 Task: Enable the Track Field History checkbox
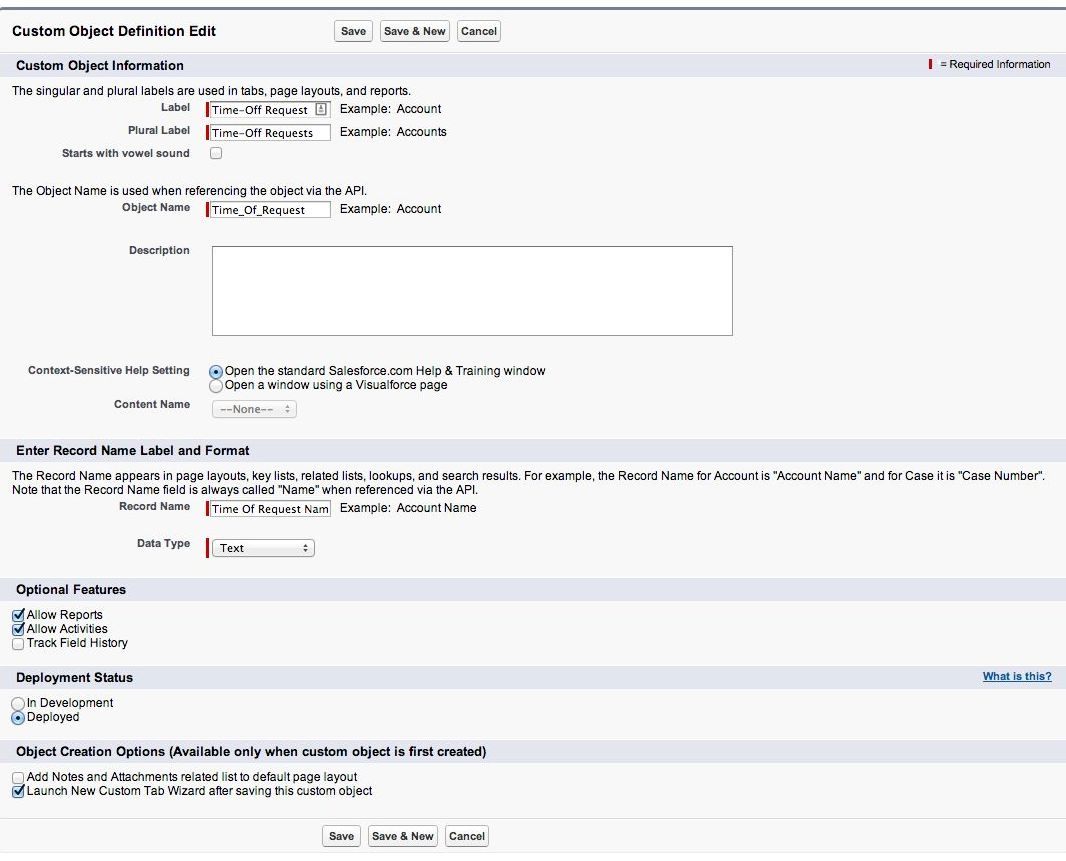tap(18, 643)
